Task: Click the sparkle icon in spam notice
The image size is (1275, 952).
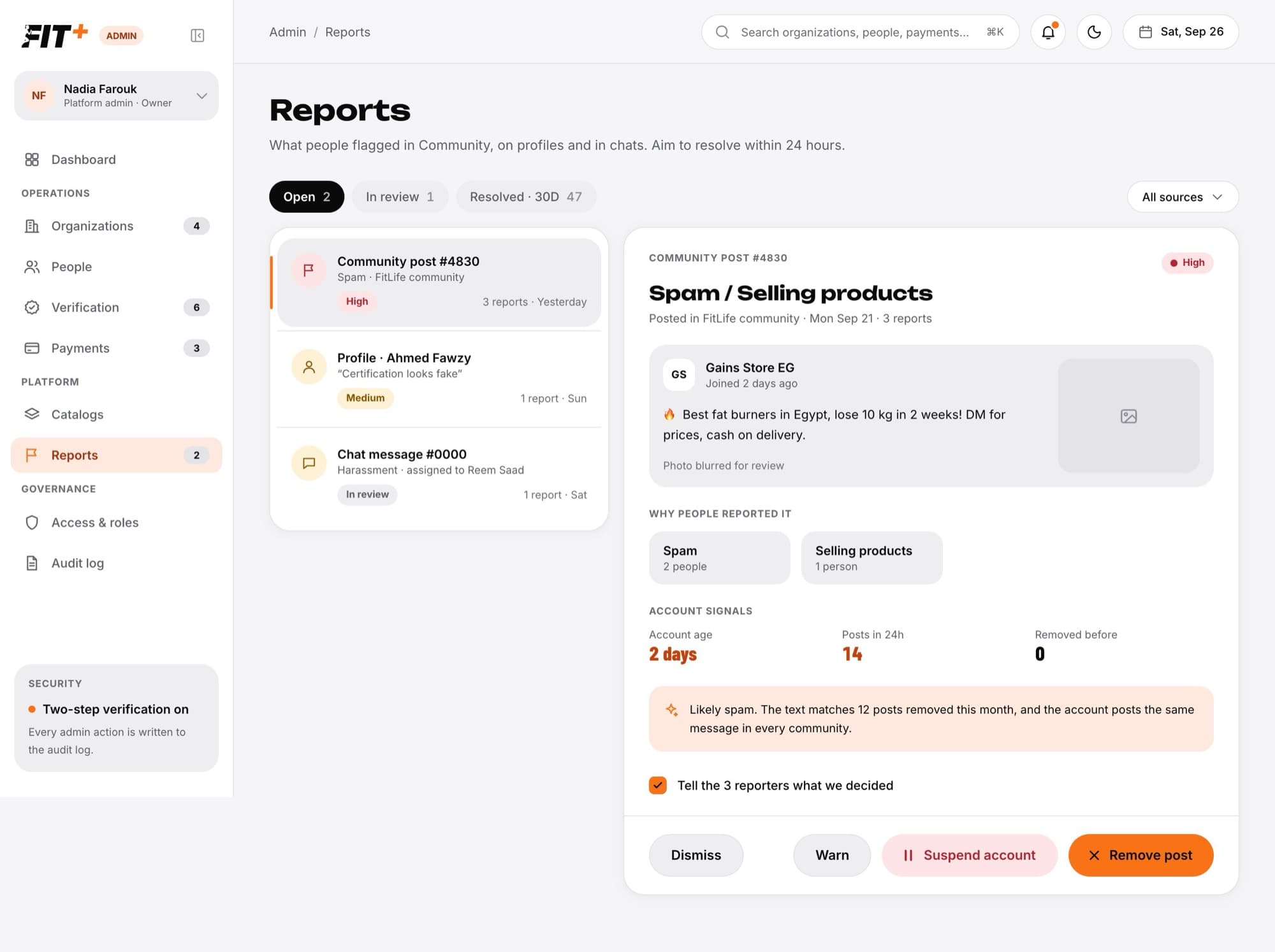Action: pos(671,710)
